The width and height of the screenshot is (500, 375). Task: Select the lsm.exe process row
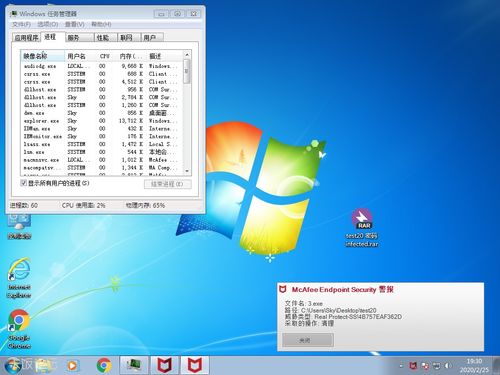(102, 152)
